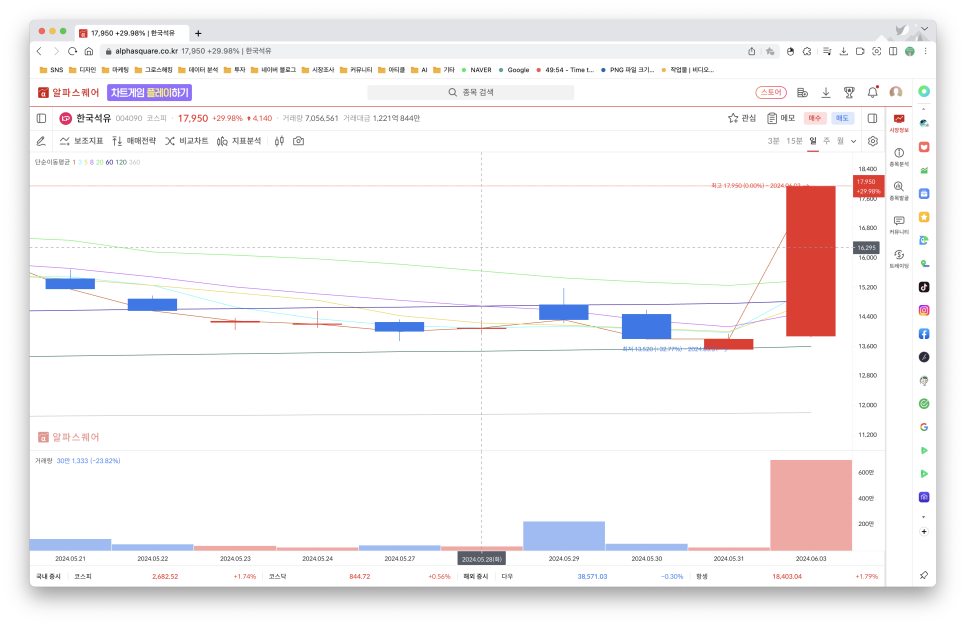Click the 종목 검색 search field
966x626 pixels.
coord(470,92)
